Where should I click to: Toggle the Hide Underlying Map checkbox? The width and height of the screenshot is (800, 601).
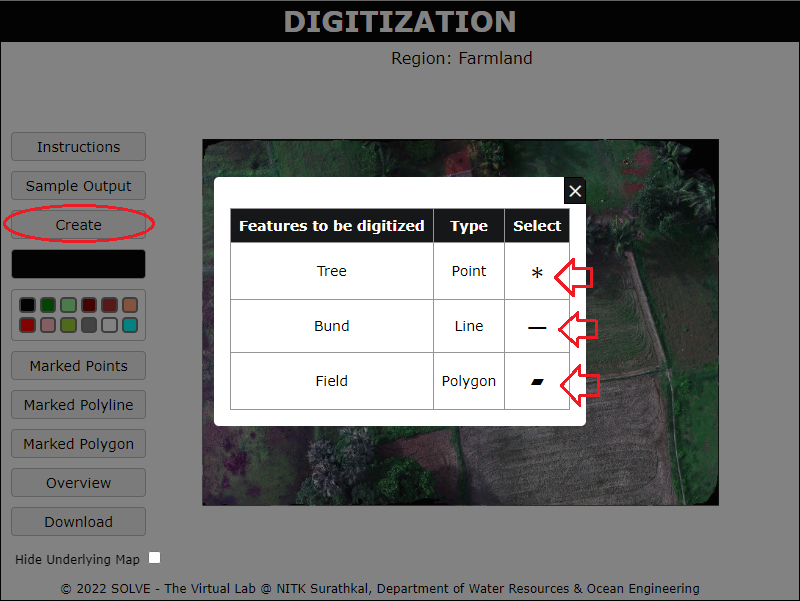point(154,558)
